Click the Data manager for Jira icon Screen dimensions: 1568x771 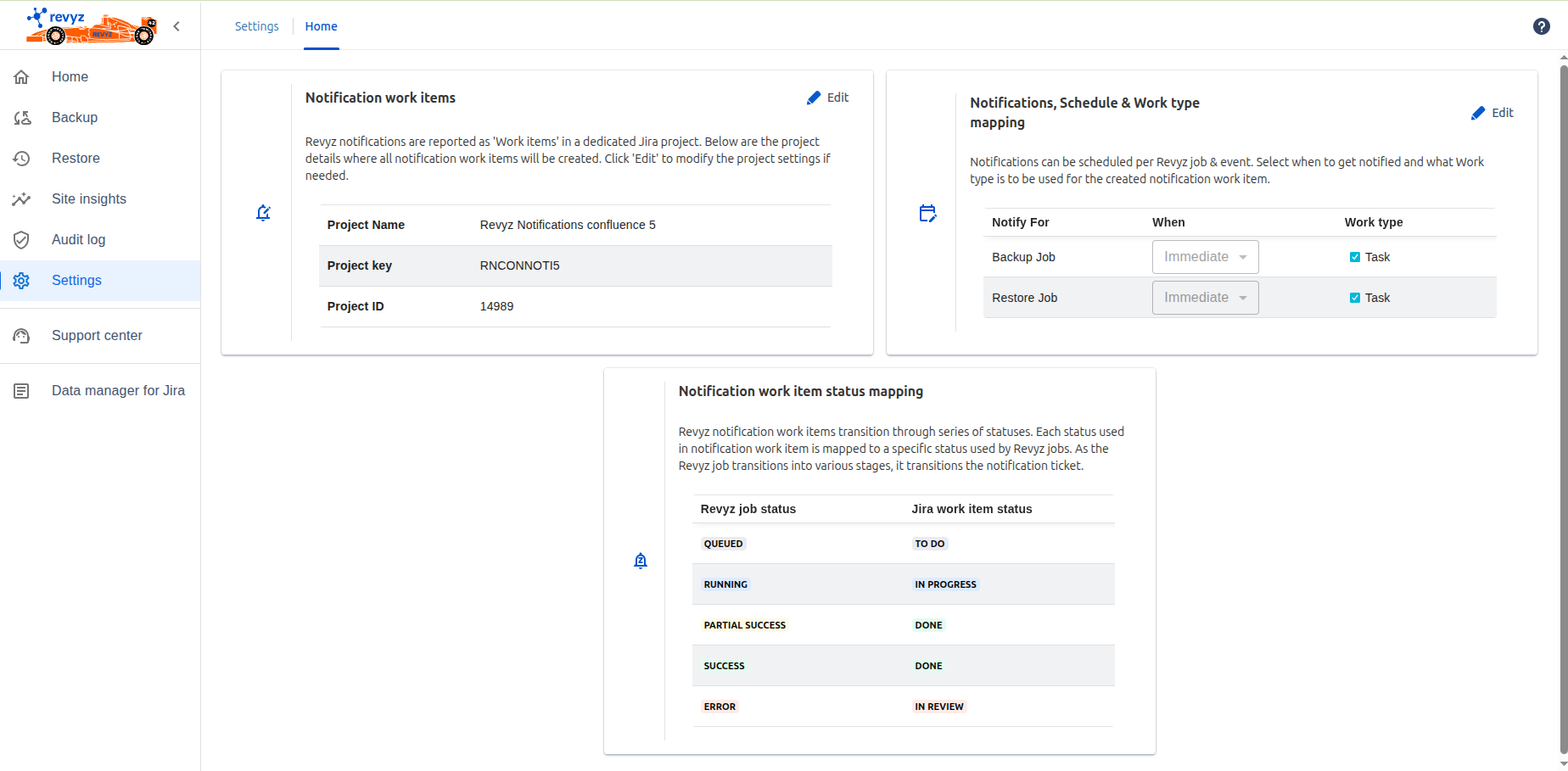[x=22, y=391]
